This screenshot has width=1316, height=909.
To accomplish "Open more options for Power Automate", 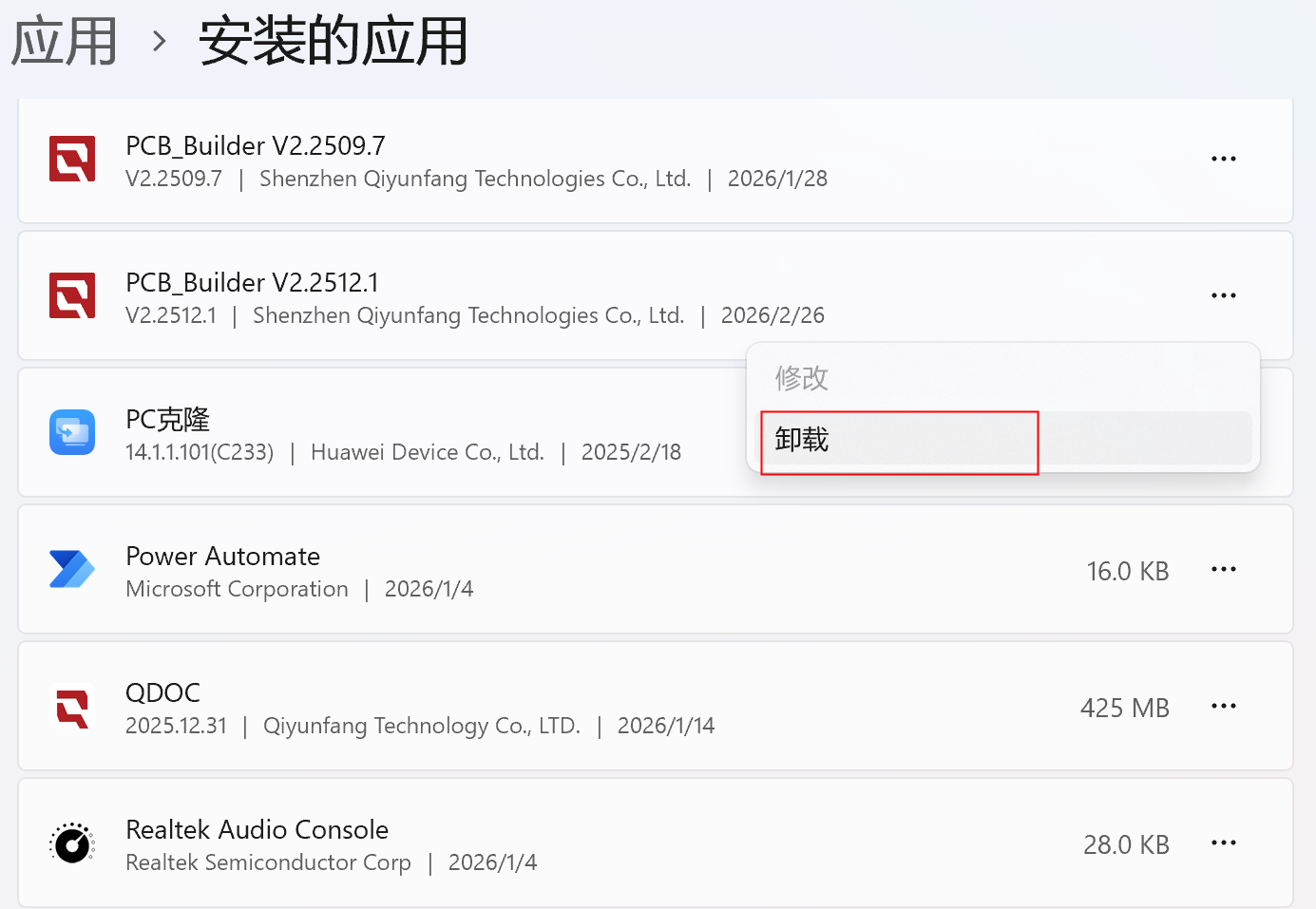I will [x=1223, y=569].
